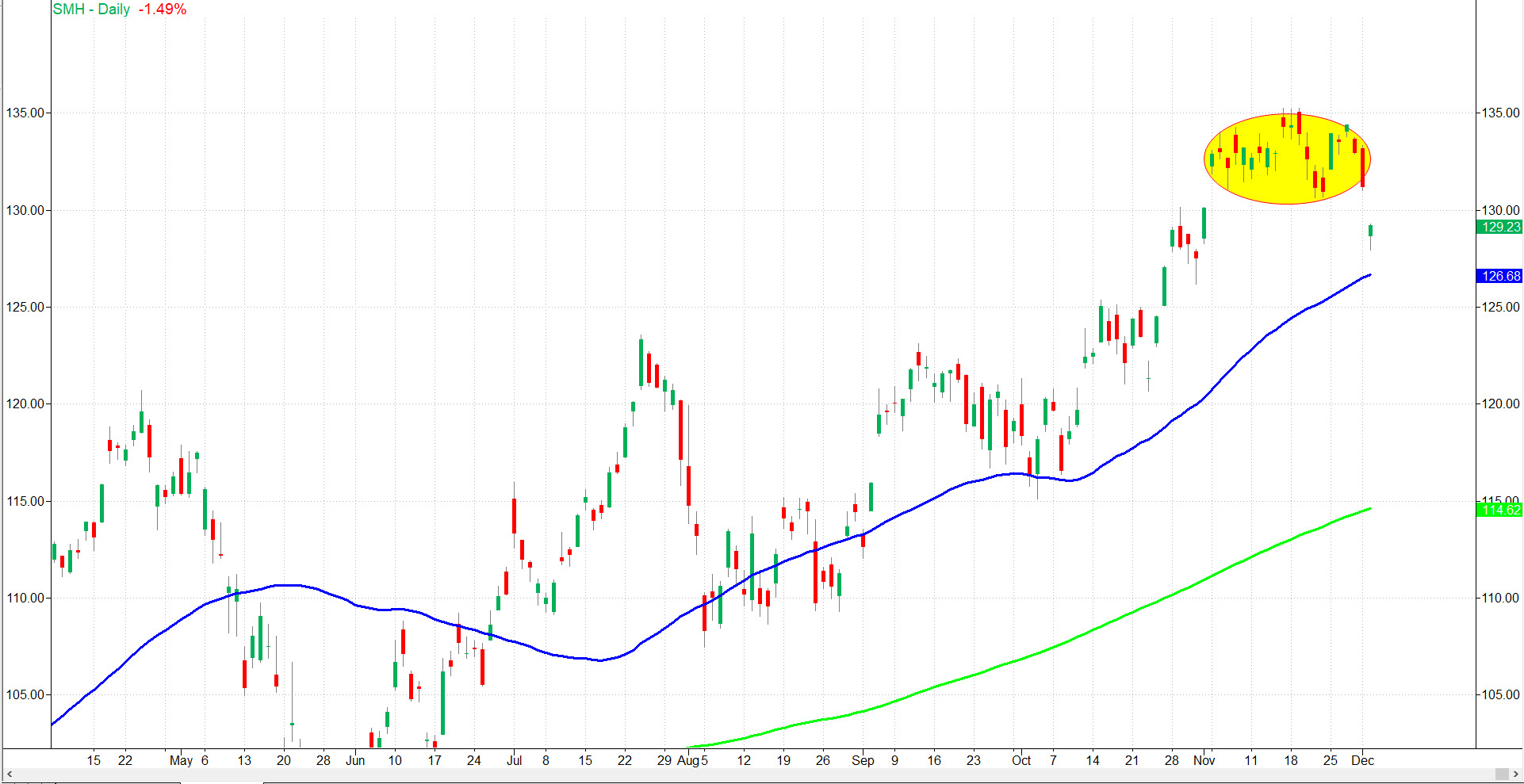Click the red '-1.49%' change value
1524x784 pixels.
pos(163,10)
